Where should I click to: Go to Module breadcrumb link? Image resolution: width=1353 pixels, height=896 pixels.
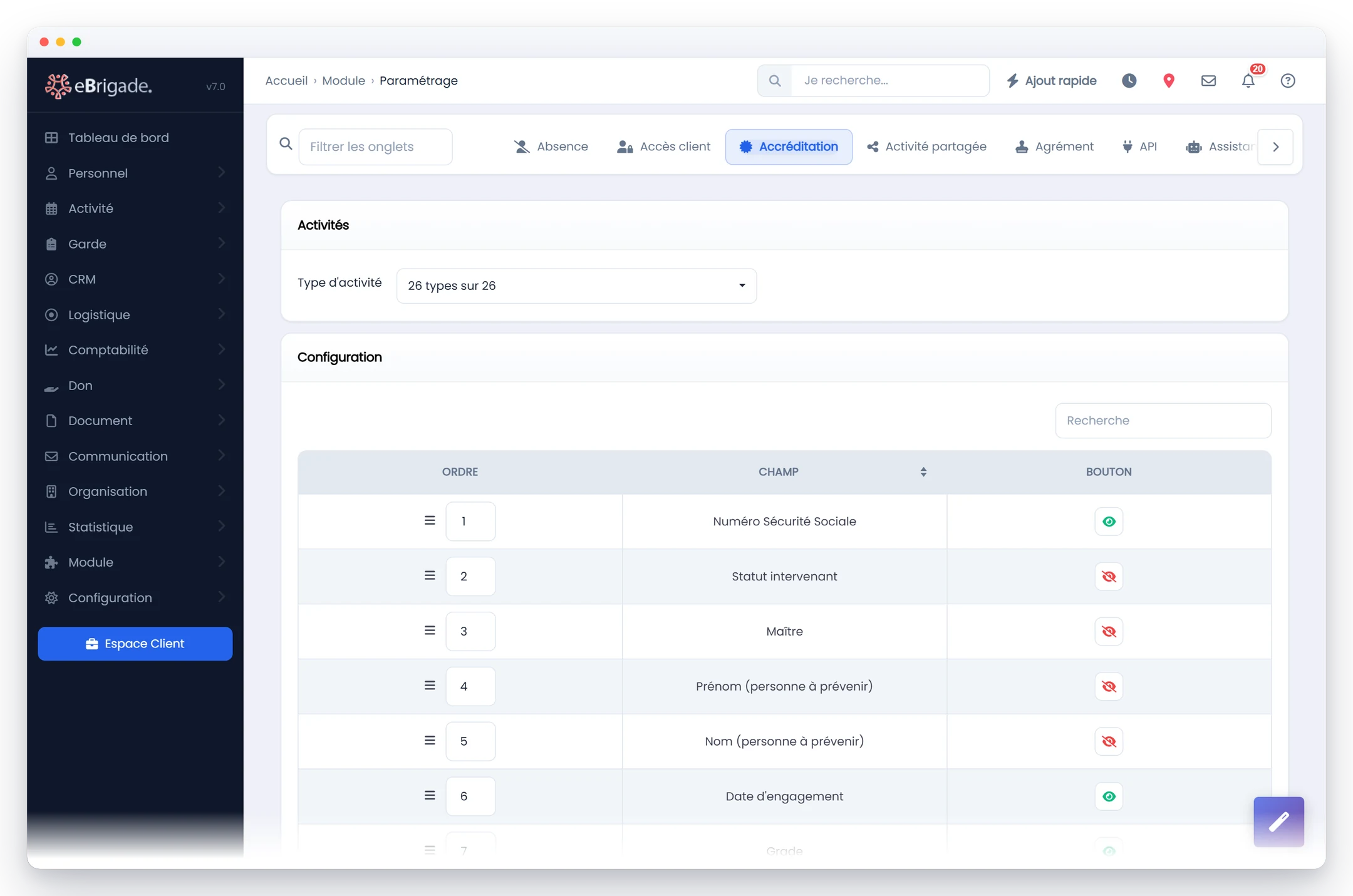(x=343, y=81)
